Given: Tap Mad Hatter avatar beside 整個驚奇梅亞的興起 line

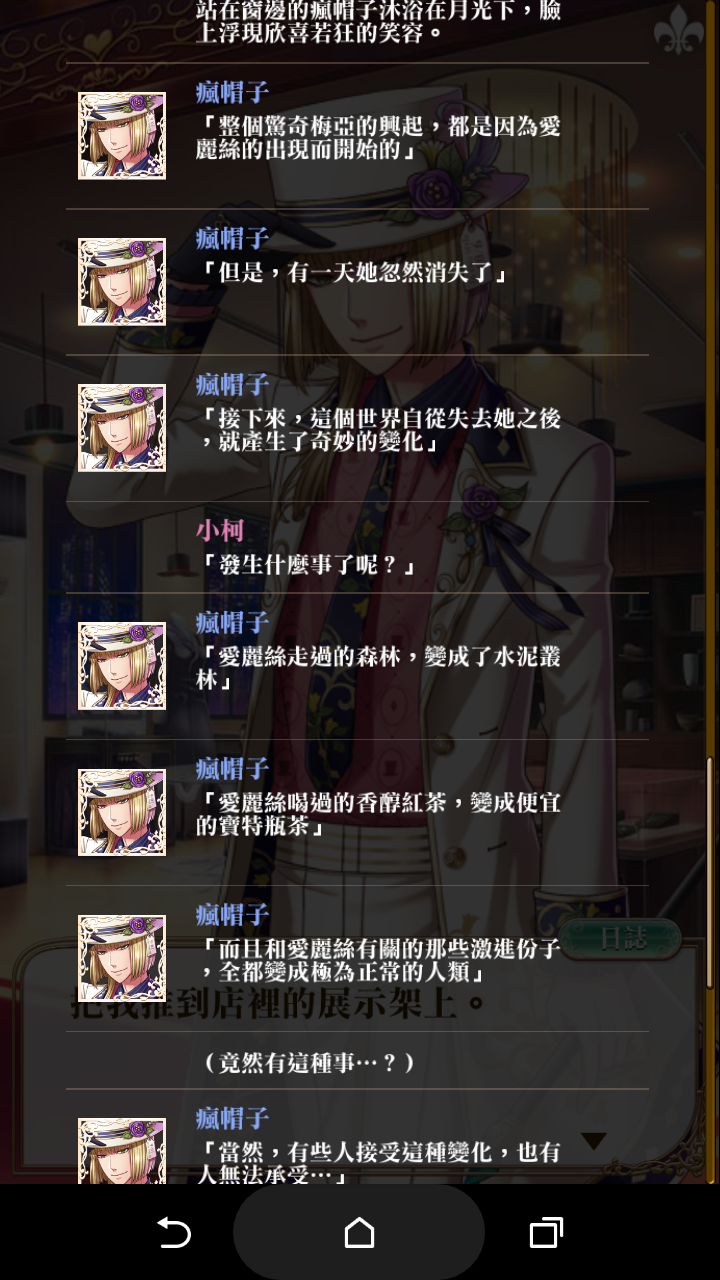Looking at the screenshot, I should click(122, 136).
